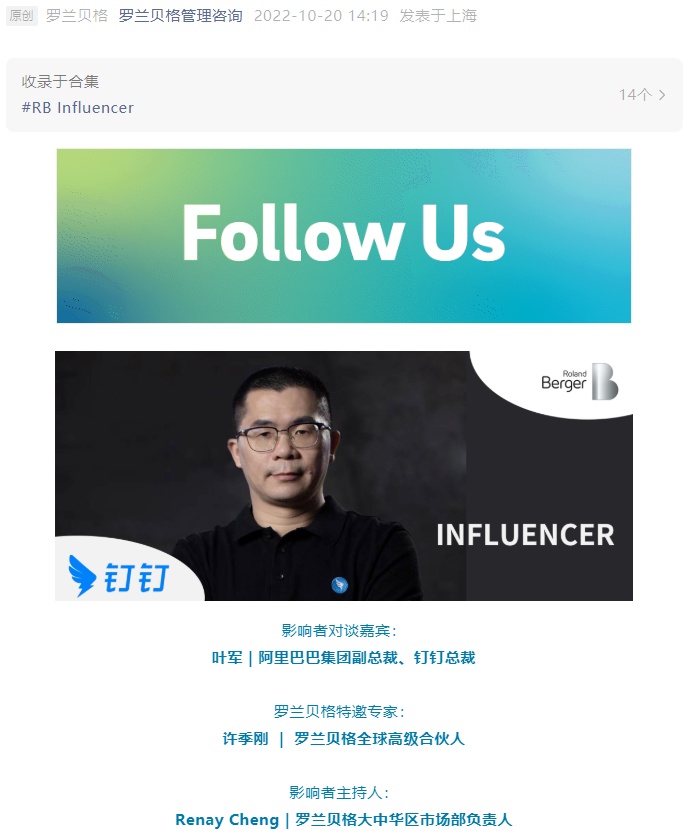This screenshot has width=683, height=838.
Task: Click the Follow Us banner
Action: (x=344, y=236)
